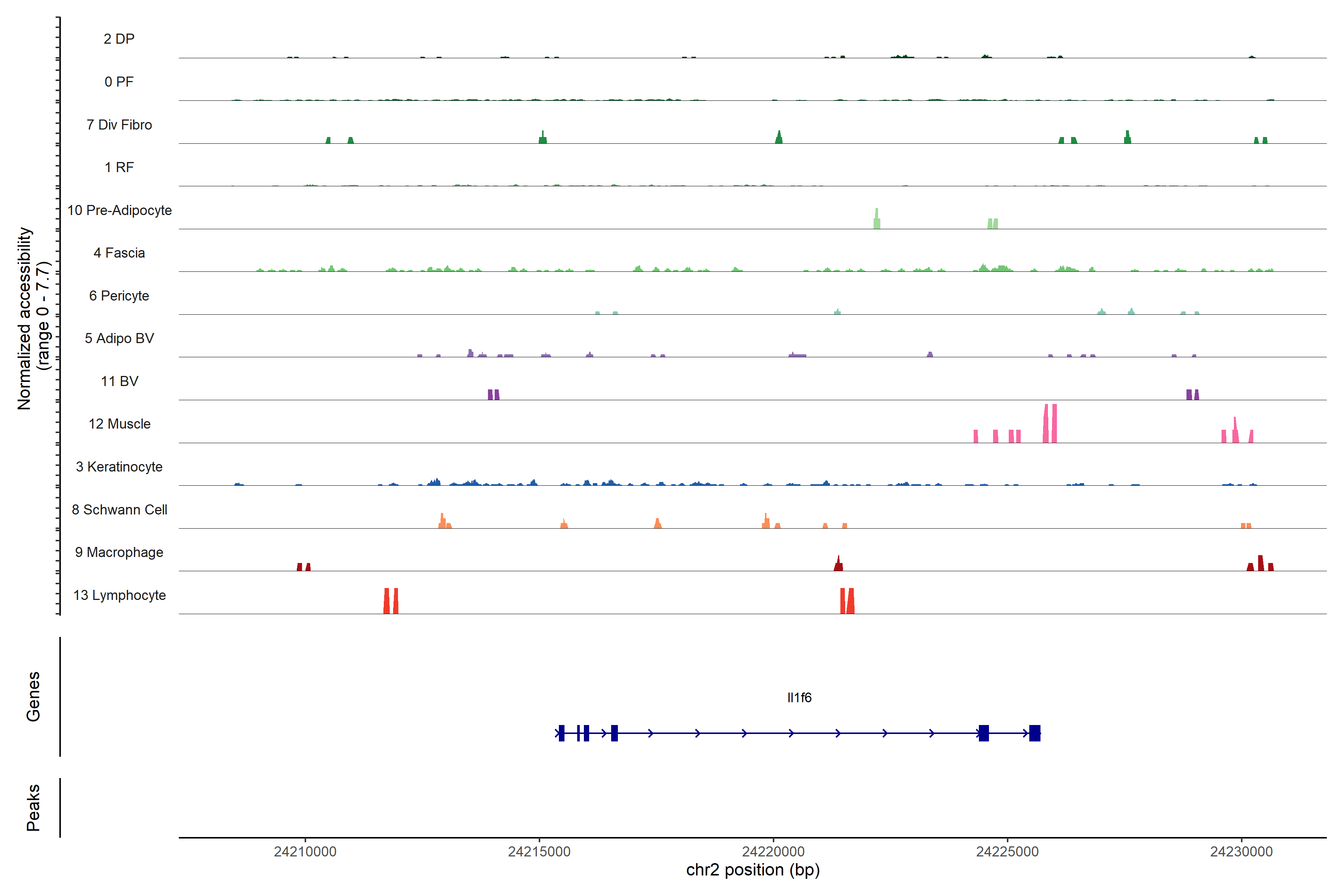Screen dimensions: 1344x896
Task: Click the light green Pre-Adipocyte tall peak
Action: [877, 220]
